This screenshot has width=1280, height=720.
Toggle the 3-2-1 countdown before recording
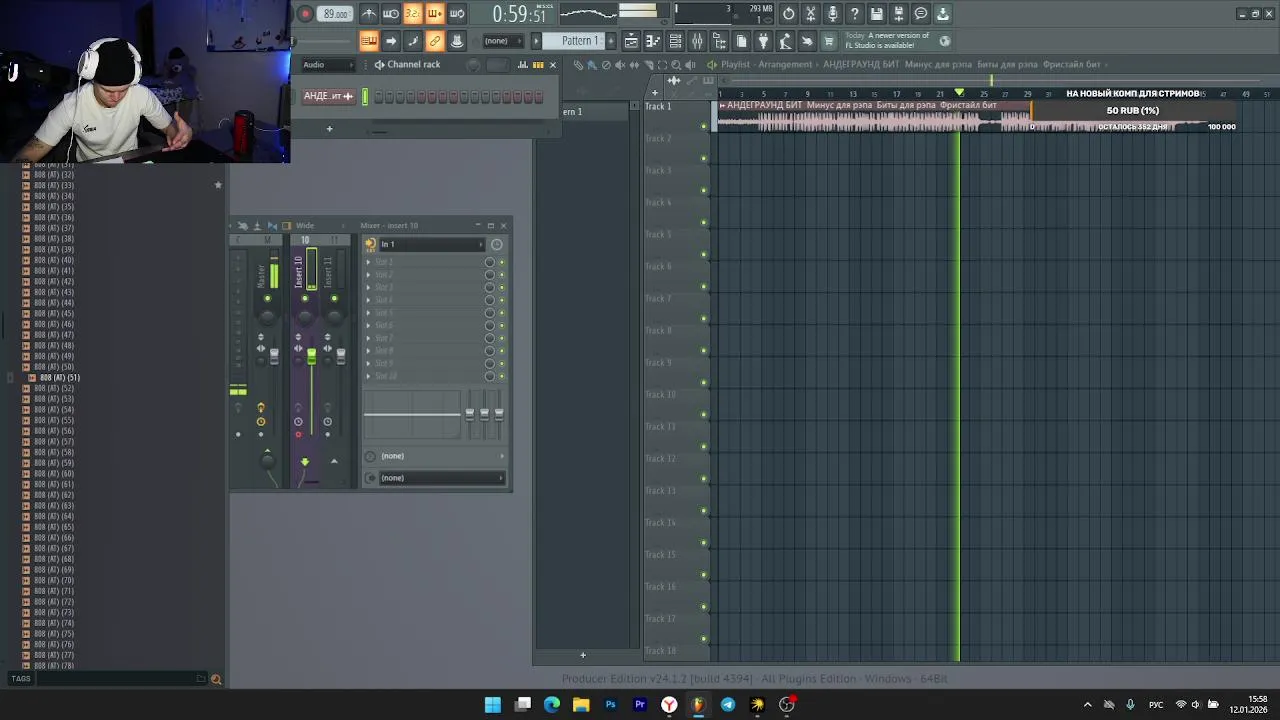click(413, 13)
